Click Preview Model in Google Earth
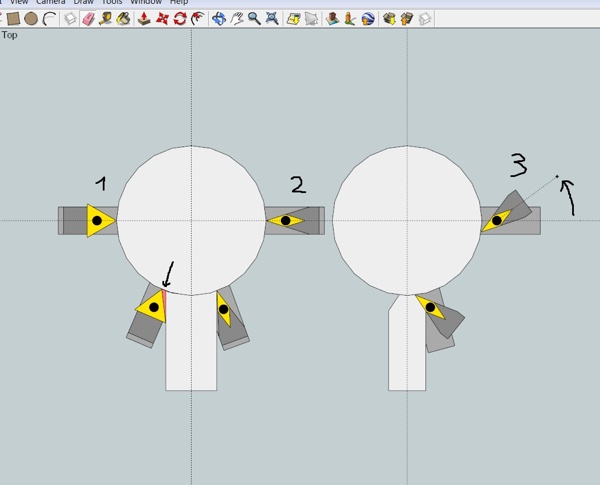 pos(368,18)
